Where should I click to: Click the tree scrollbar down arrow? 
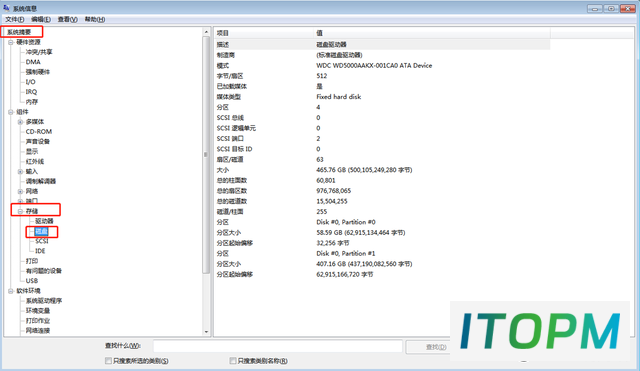[206, 332]
